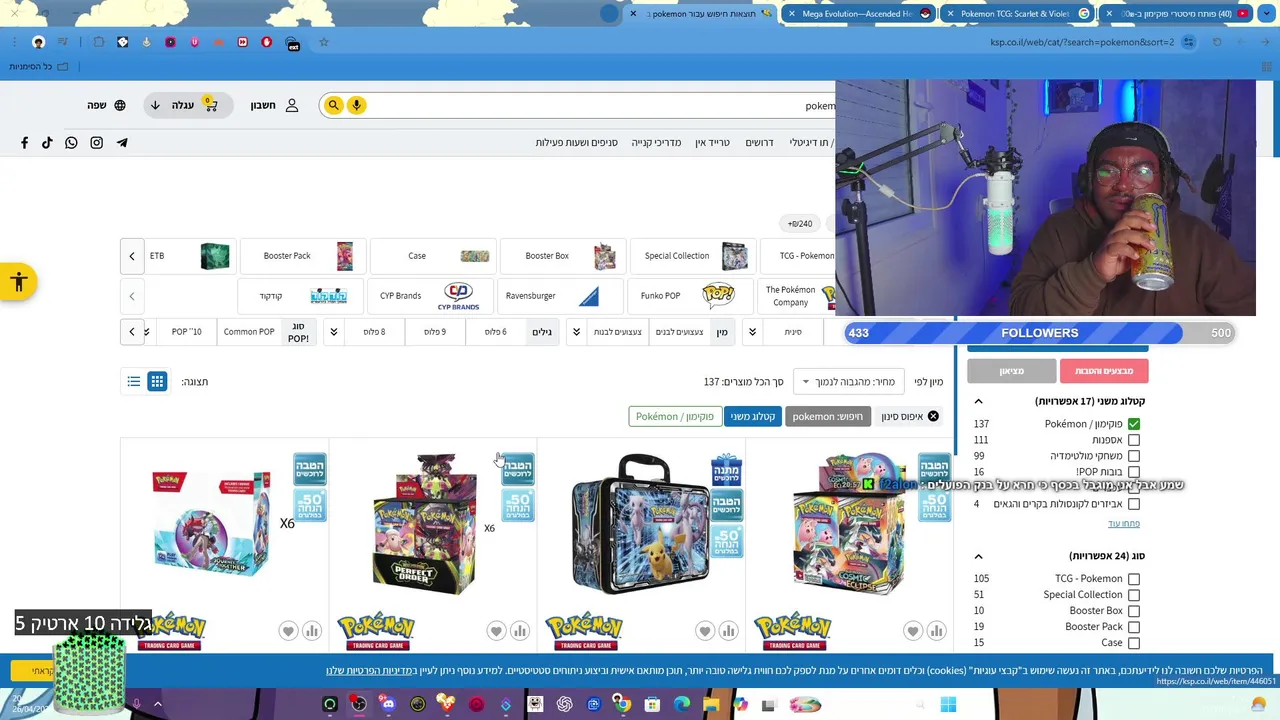This screenshot has width=1280, height=720.
Task: Check the Case type checkbox
Action: pos(1134,643)
